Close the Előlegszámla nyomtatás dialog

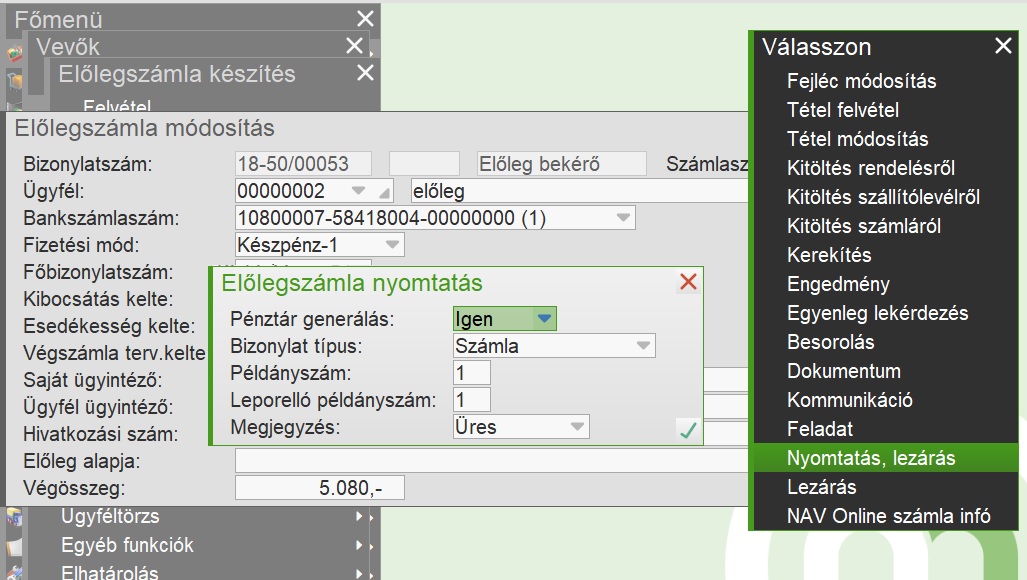pyautogui.click(x=688, y=283)
